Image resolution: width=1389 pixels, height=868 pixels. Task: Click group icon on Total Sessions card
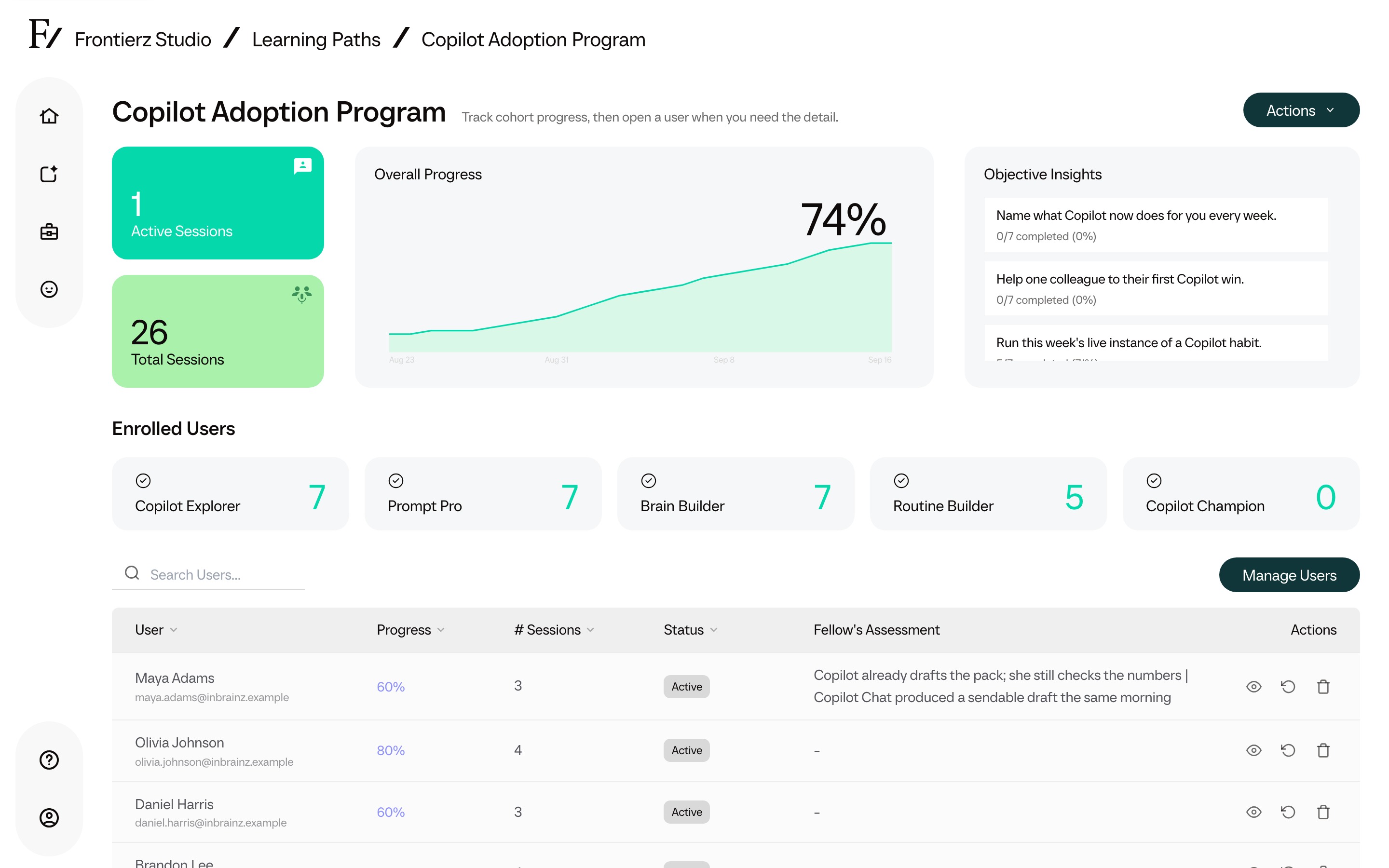pos(301,295)
